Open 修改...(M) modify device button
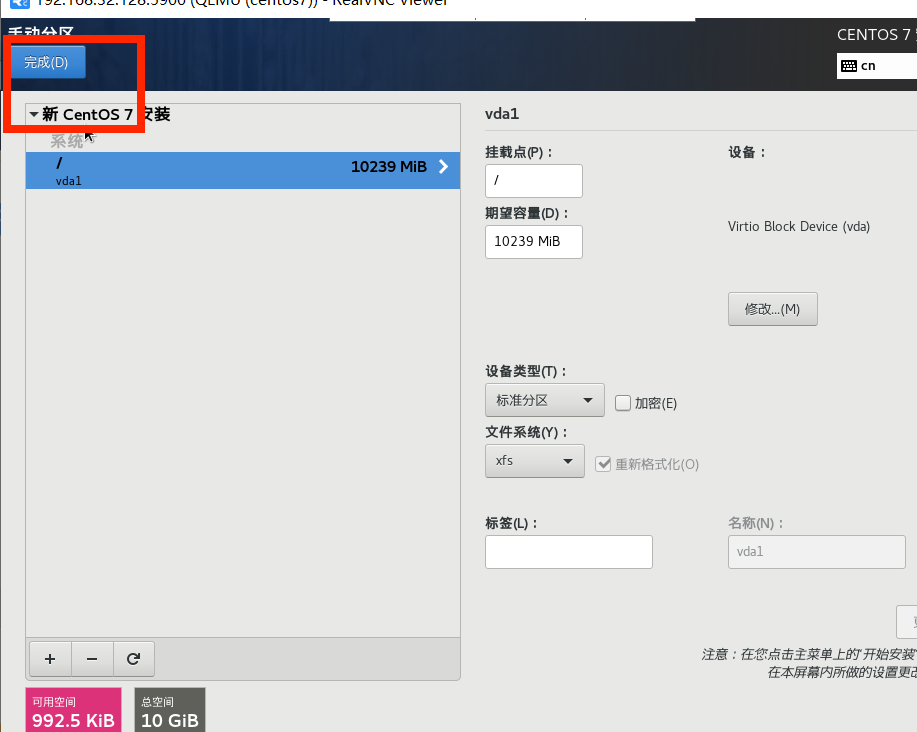This screenshot has width=917, height=732. (773, 309)
